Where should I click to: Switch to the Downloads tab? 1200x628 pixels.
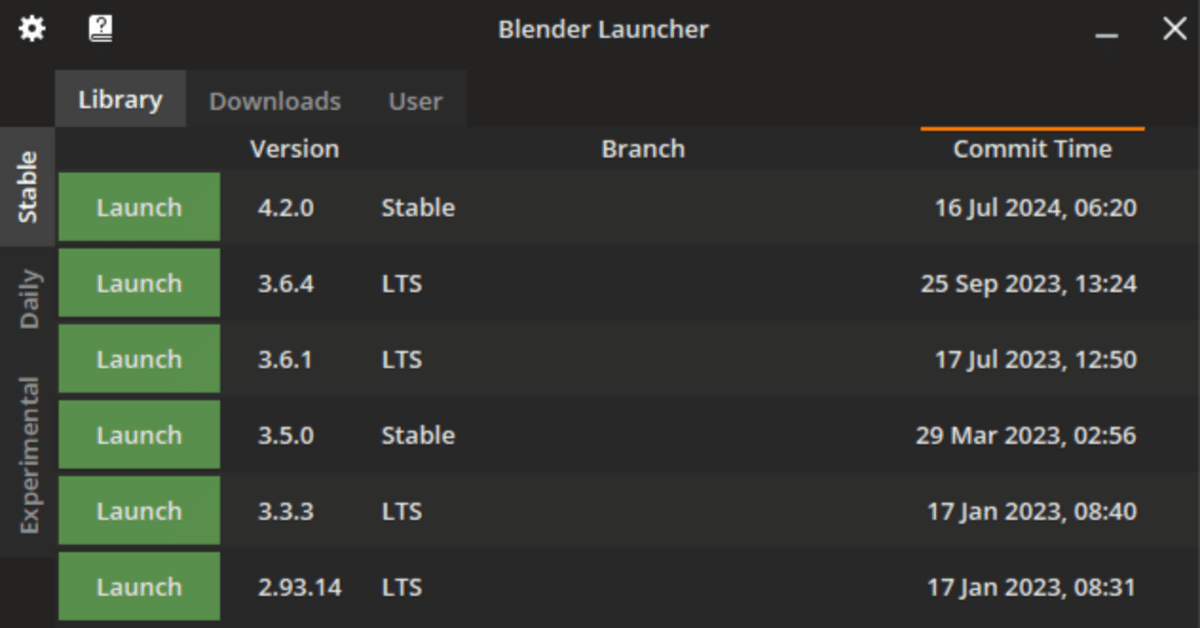point(274,100)
